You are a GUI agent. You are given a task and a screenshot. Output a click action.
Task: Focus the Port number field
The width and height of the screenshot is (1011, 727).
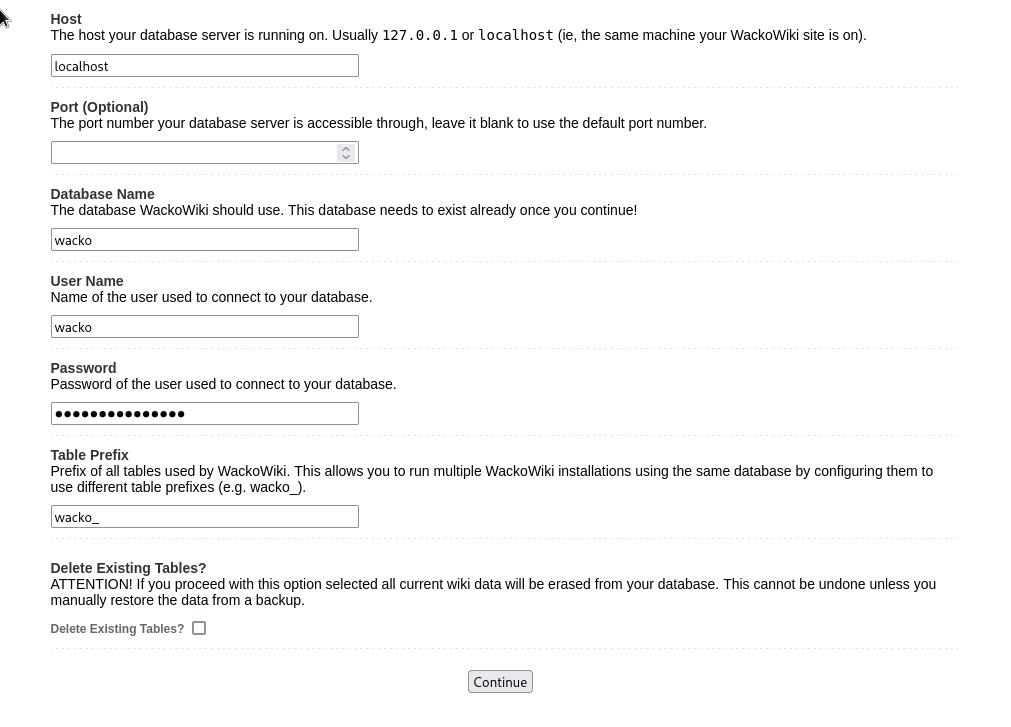tap(193, 153)
